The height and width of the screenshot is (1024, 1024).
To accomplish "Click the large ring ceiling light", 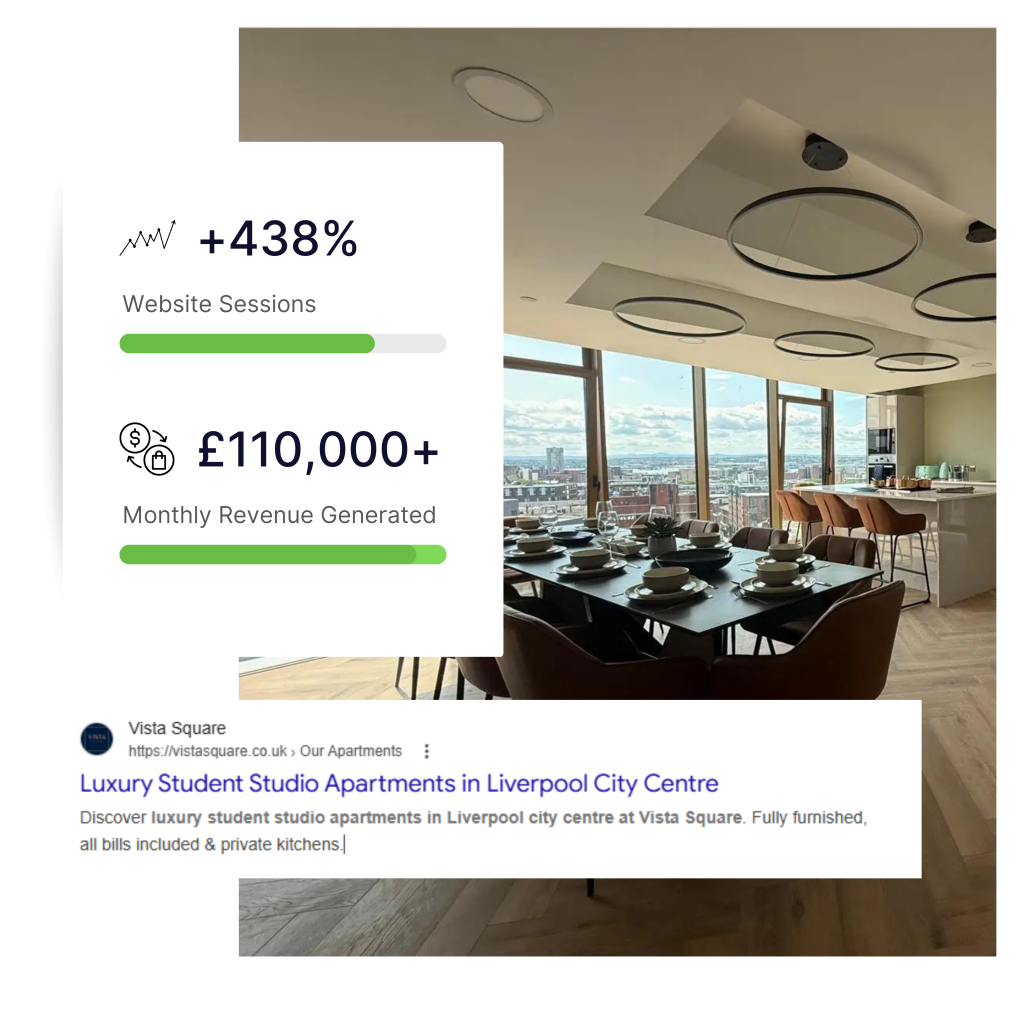I will (825, 233).
